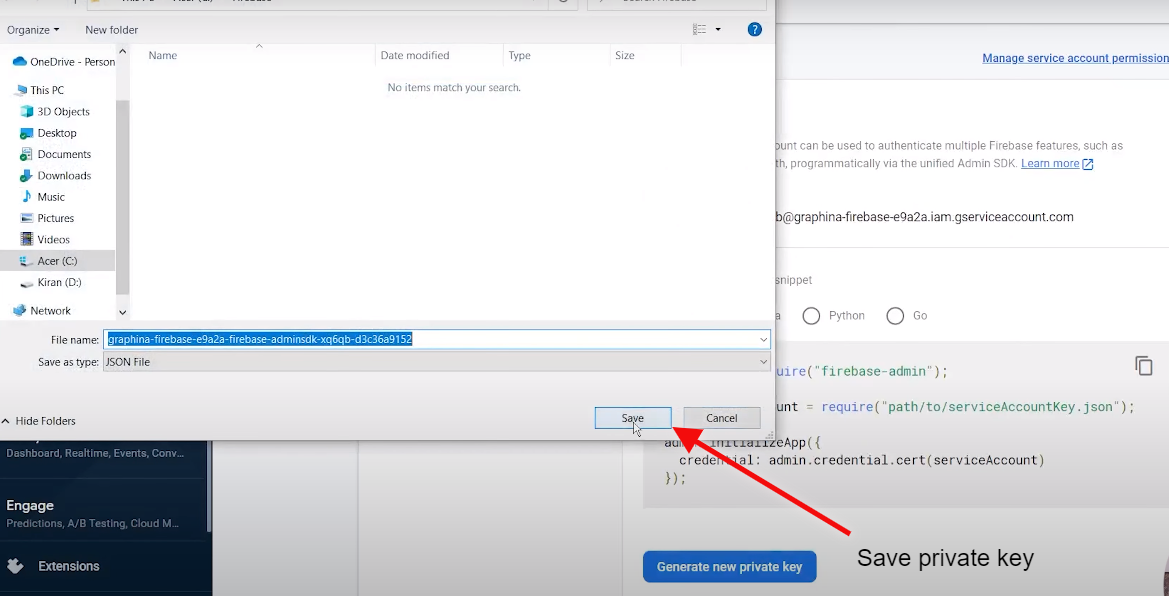Open the File name history dropdown arrow
Screen dimensions: 1169x596
pyautogui.click(x=763, y=340)
